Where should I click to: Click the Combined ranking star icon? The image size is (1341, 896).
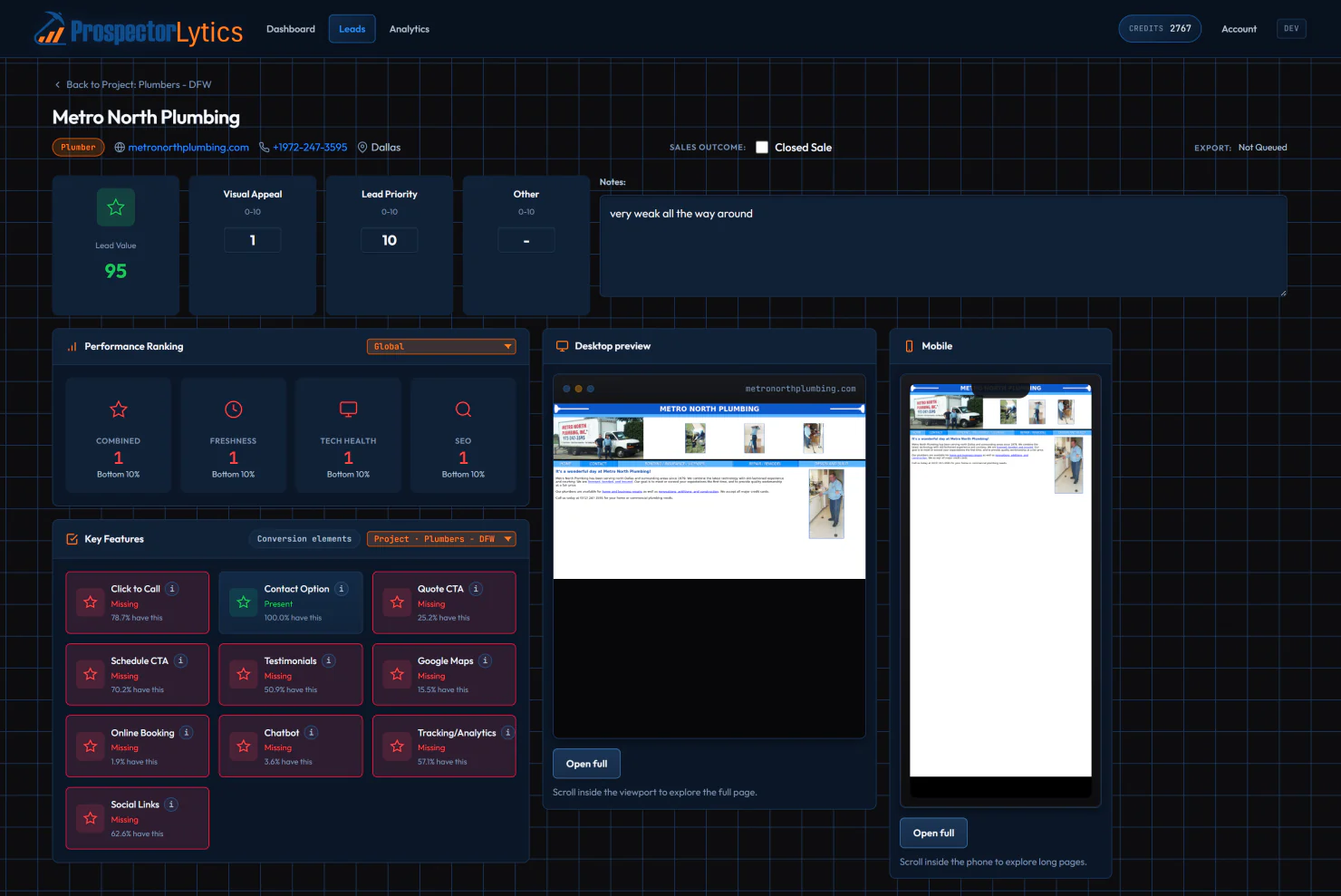point(119,409)
